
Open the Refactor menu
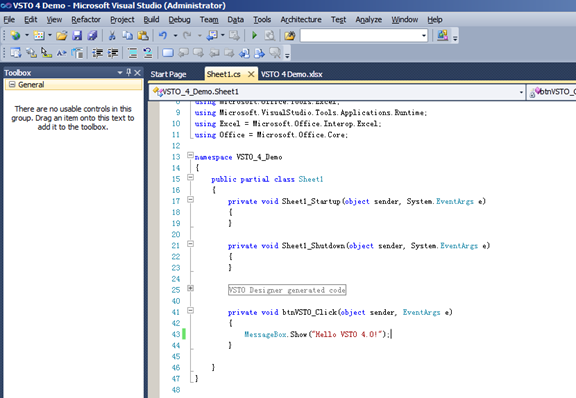[x=86, y=19]
